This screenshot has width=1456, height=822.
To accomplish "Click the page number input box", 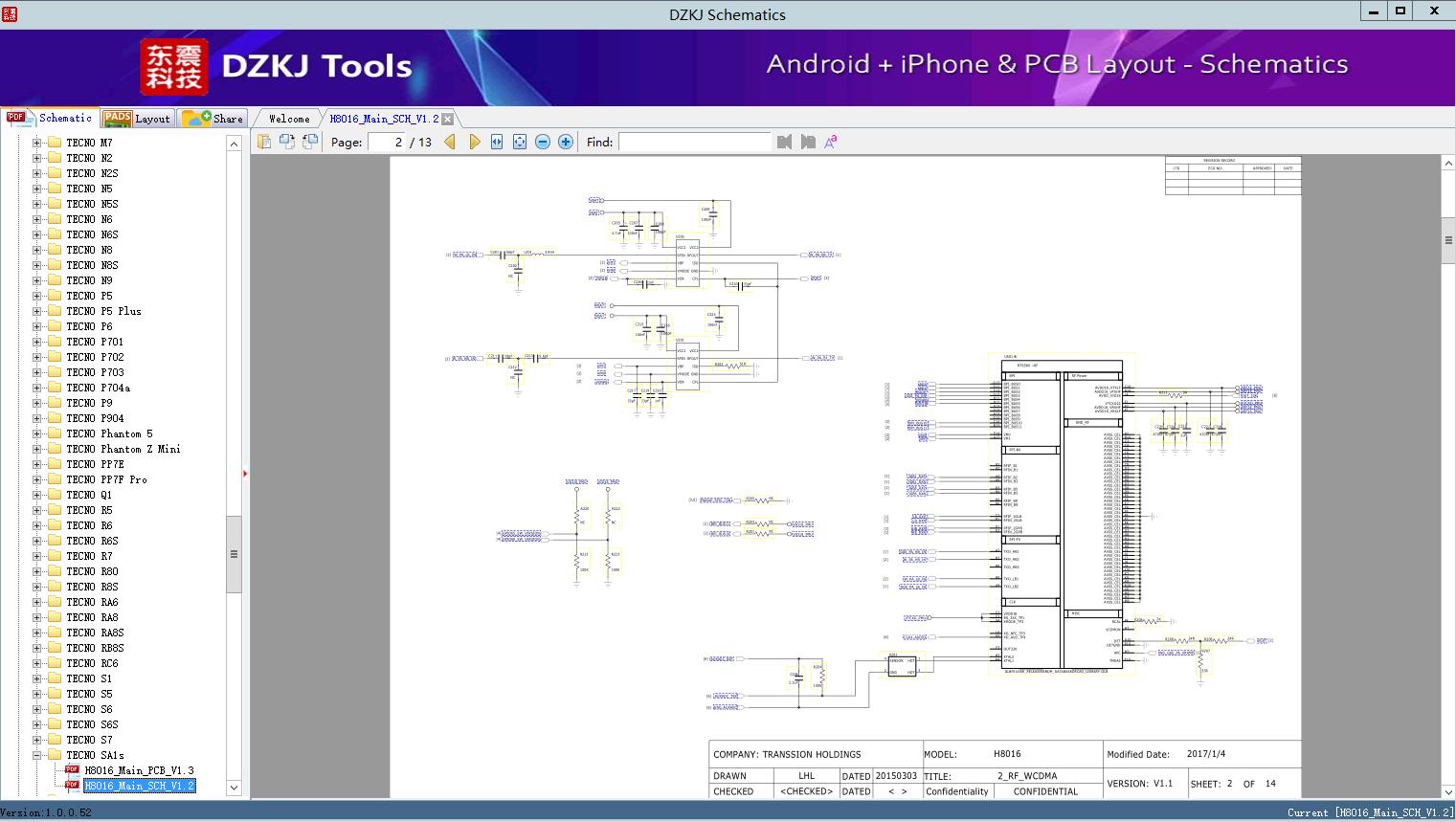I will [x=387, y=142].
